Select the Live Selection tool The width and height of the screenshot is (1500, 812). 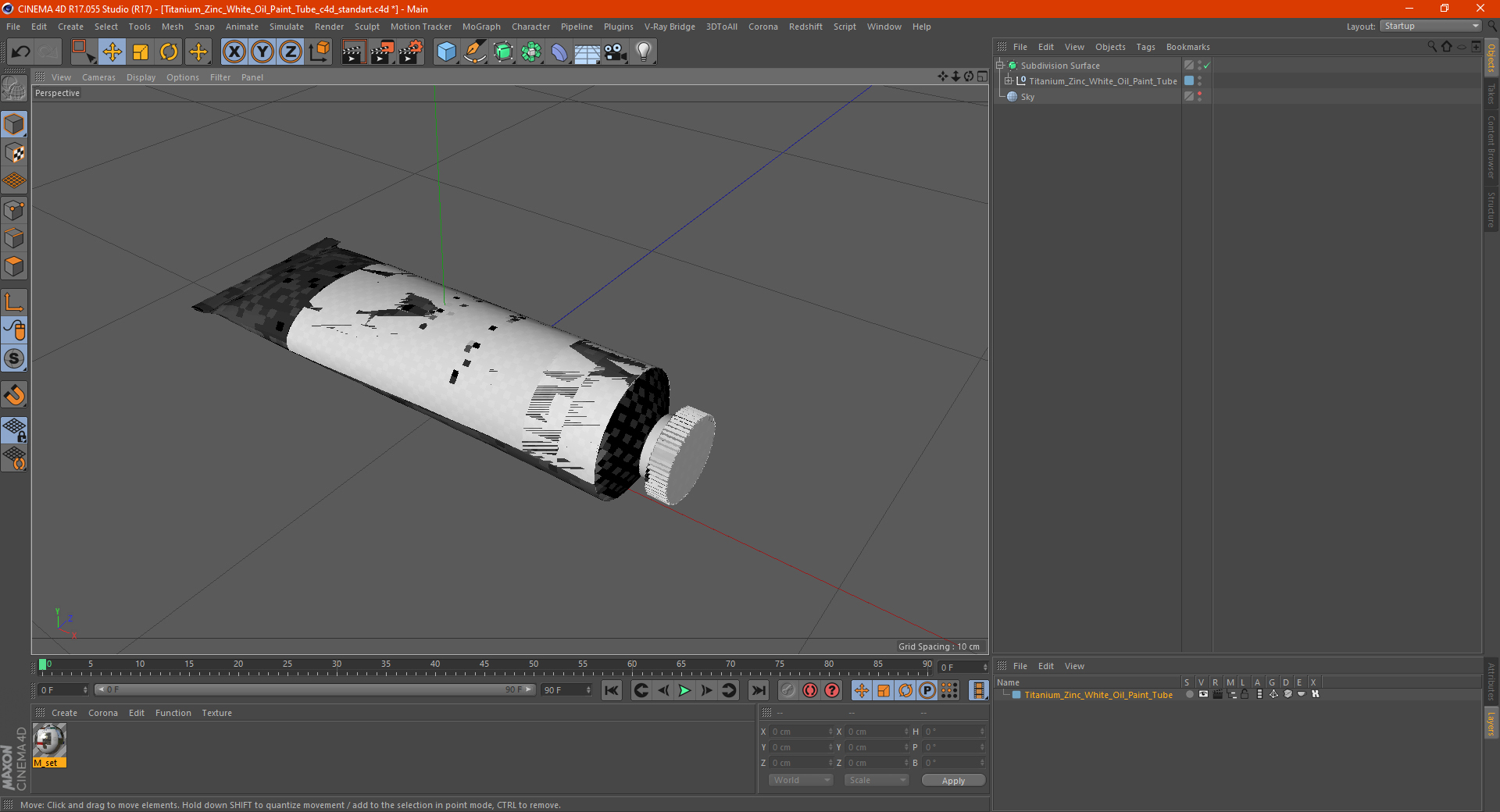coord(83,52)
